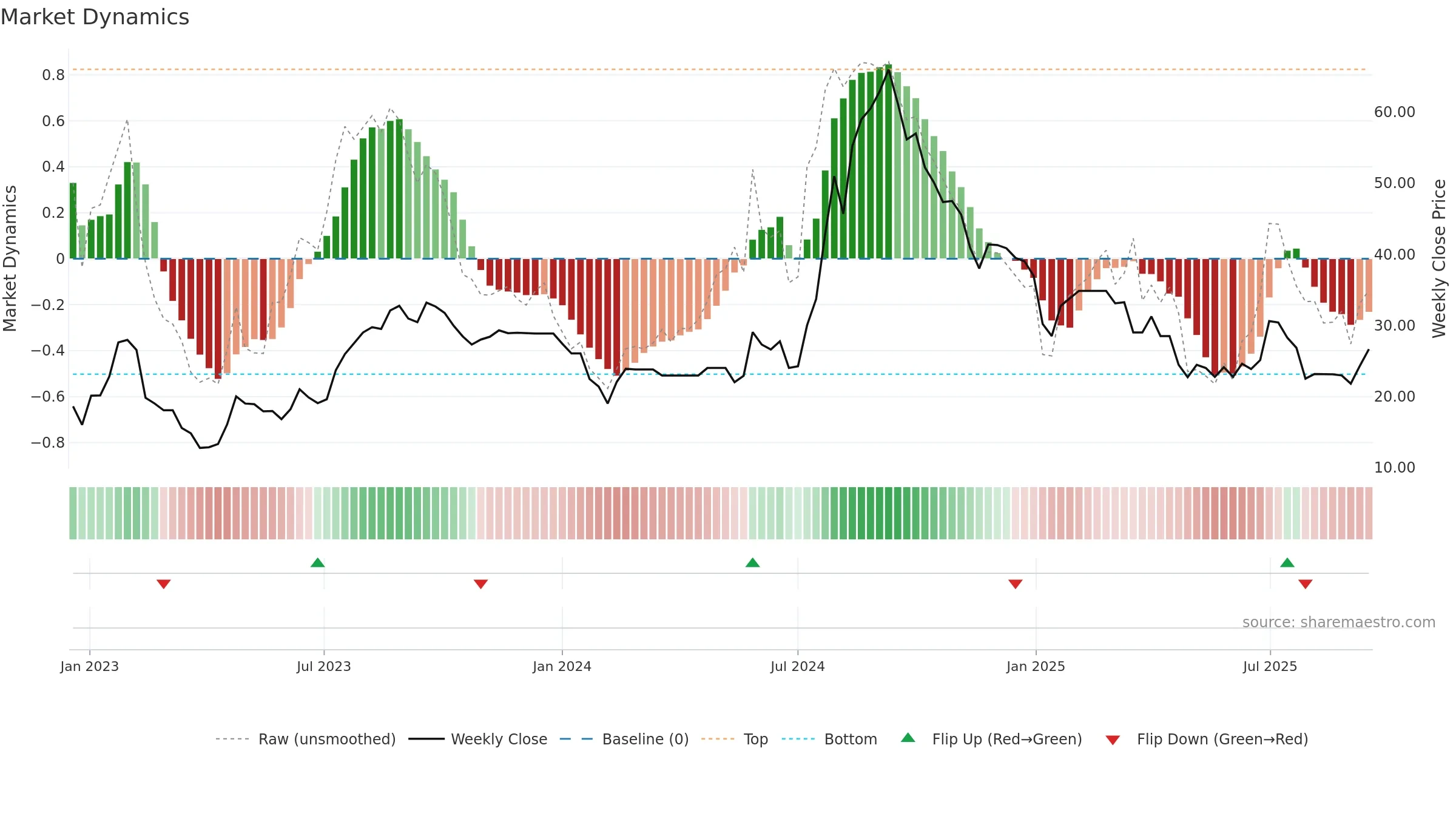
Task: Click the −0.8 left axis tick label
Action: click(48, 443)
